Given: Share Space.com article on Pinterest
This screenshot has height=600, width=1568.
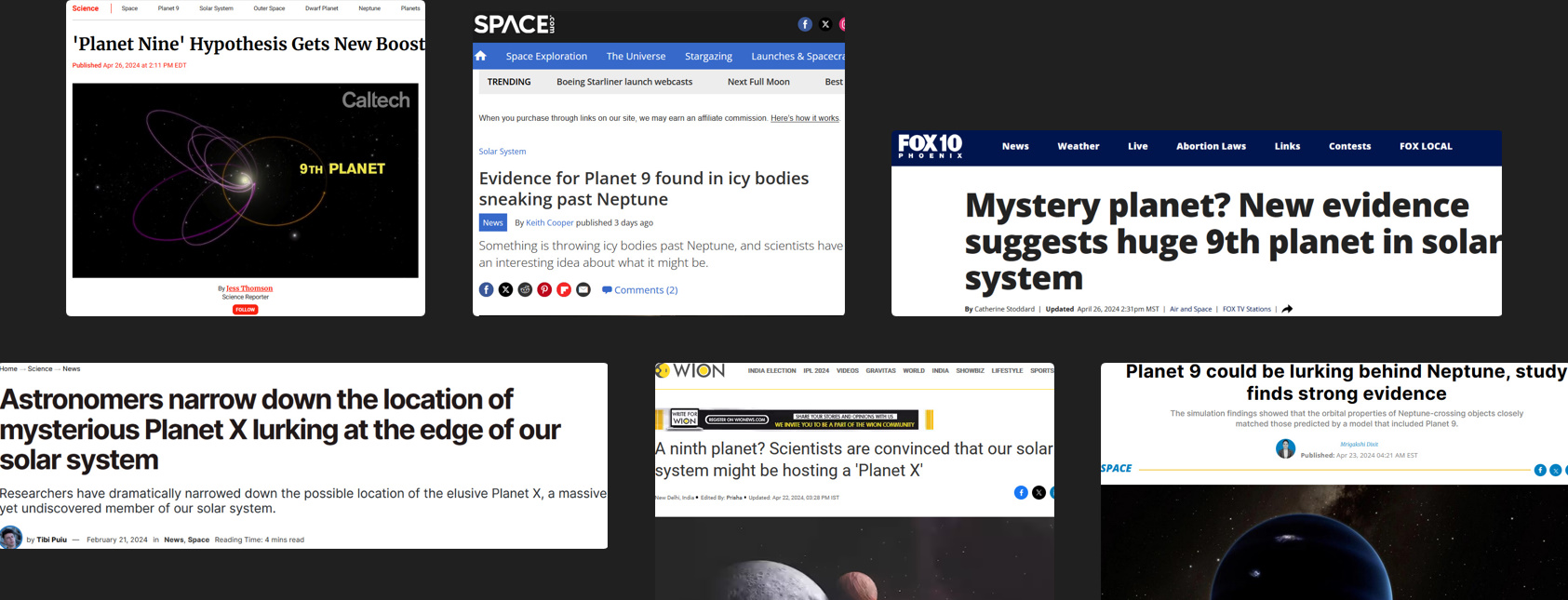Looking at the screenshot, I should (544, 290).
